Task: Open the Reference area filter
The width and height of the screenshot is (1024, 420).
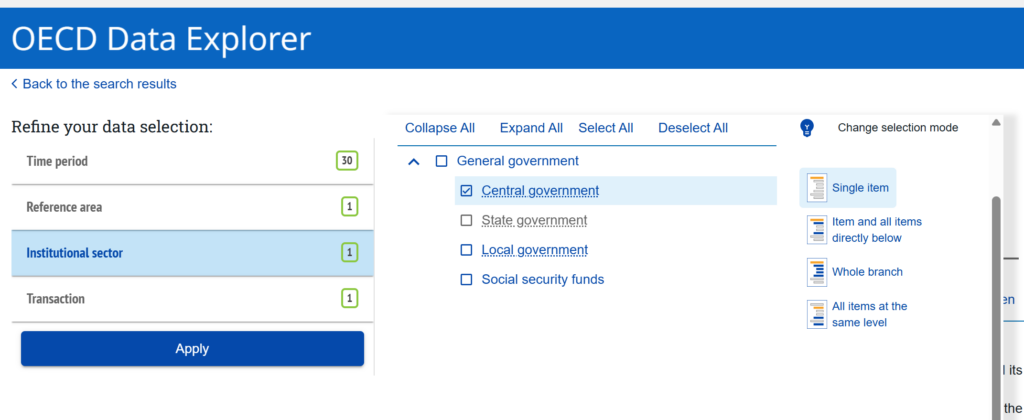Action: click(x=192, y=207)
